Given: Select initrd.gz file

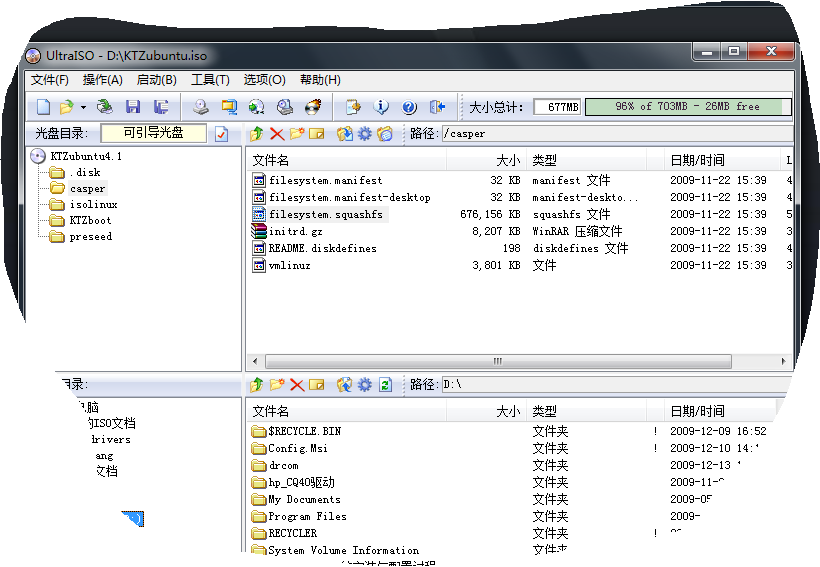Looking at the screenshot, I should [x=295, y=231].
